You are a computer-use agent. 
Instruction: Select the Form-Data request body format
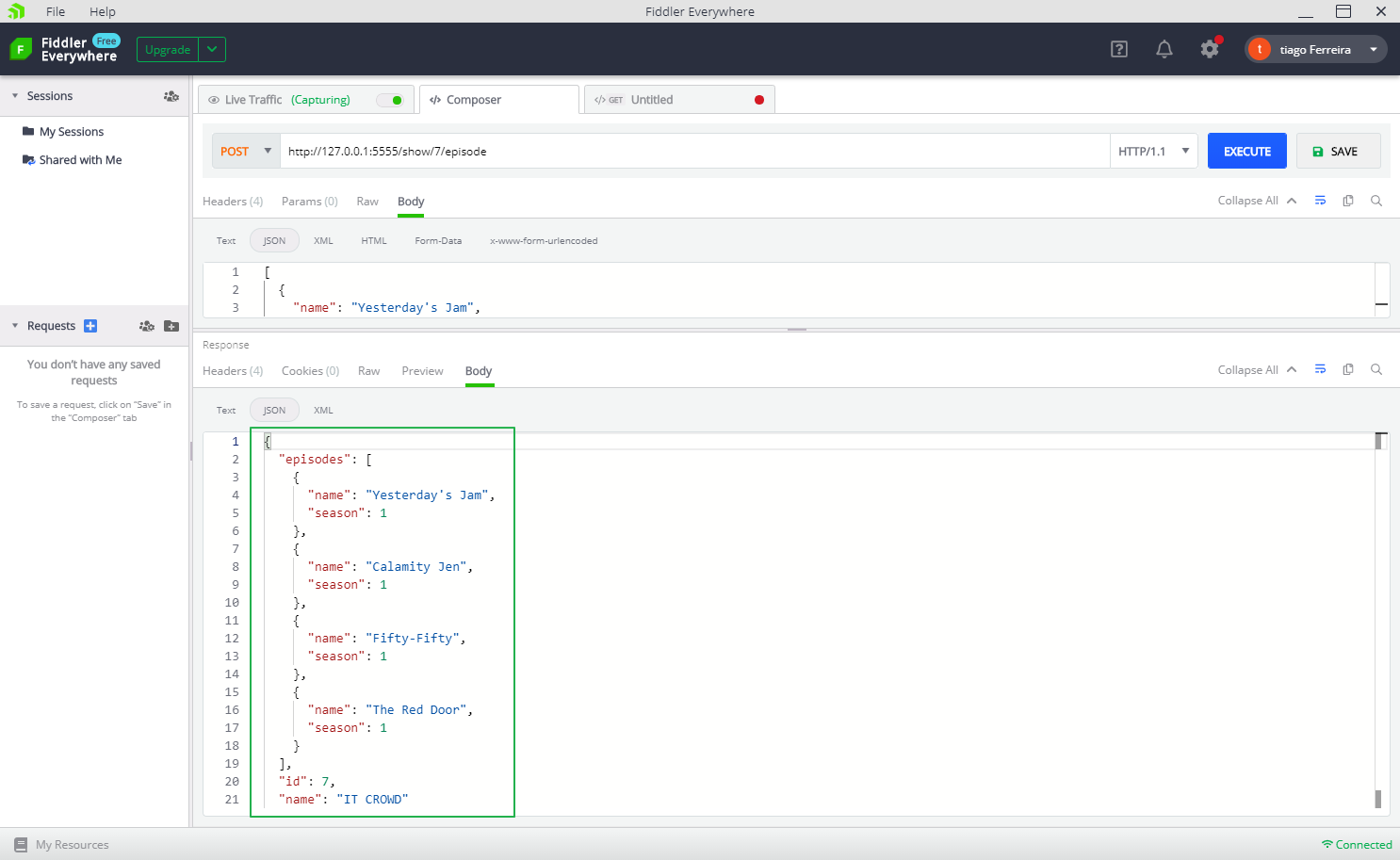[x=438, y=240]
